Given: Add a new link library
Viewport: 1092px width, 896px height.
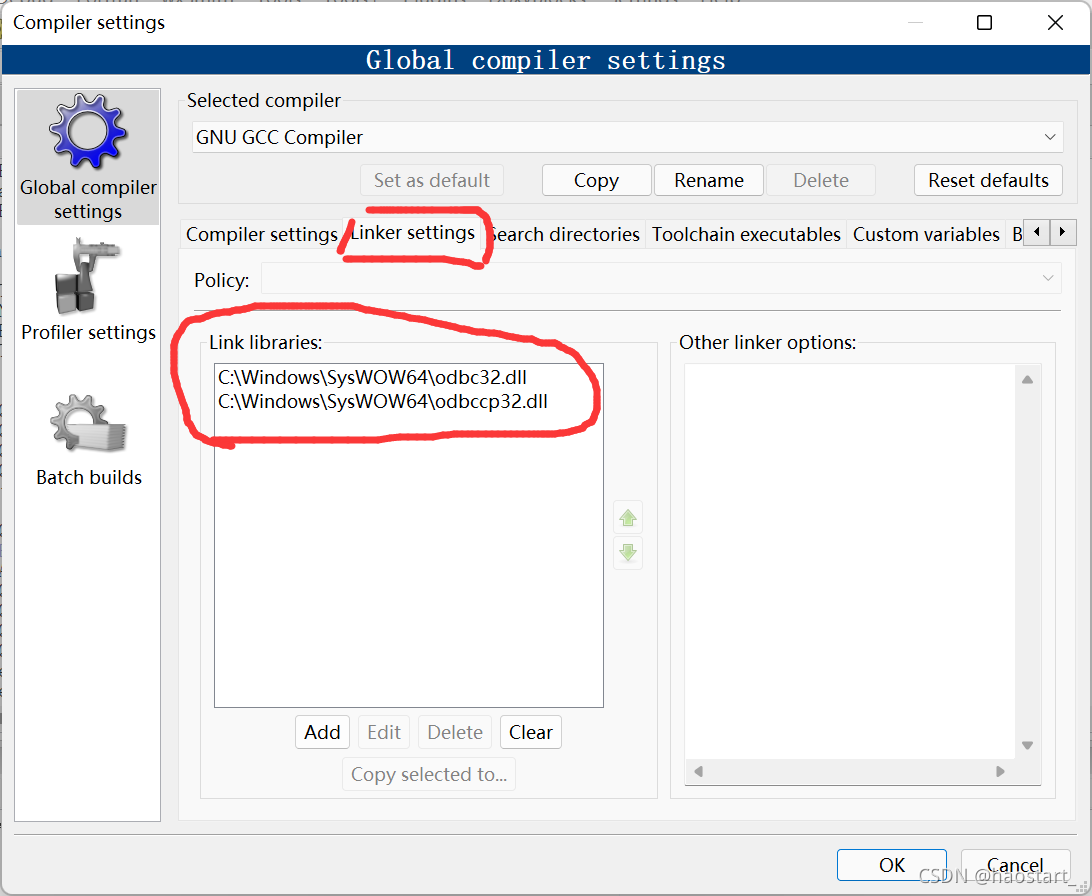Looking at the screenshot, I should pos(322,732).
